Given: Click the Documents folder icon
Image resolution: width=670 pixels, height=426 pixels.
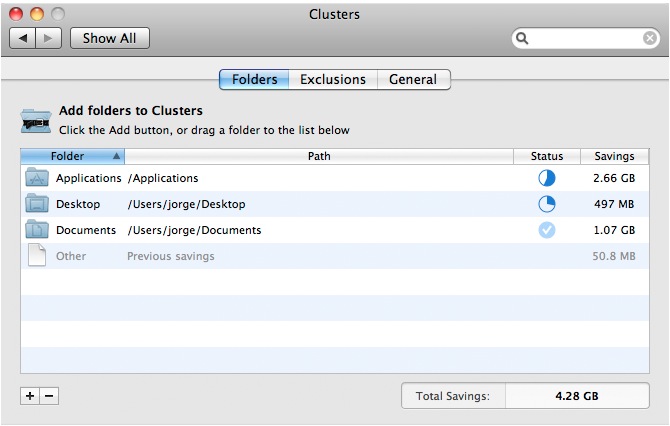Looking at the screenshot, I should tap(37, 230).
